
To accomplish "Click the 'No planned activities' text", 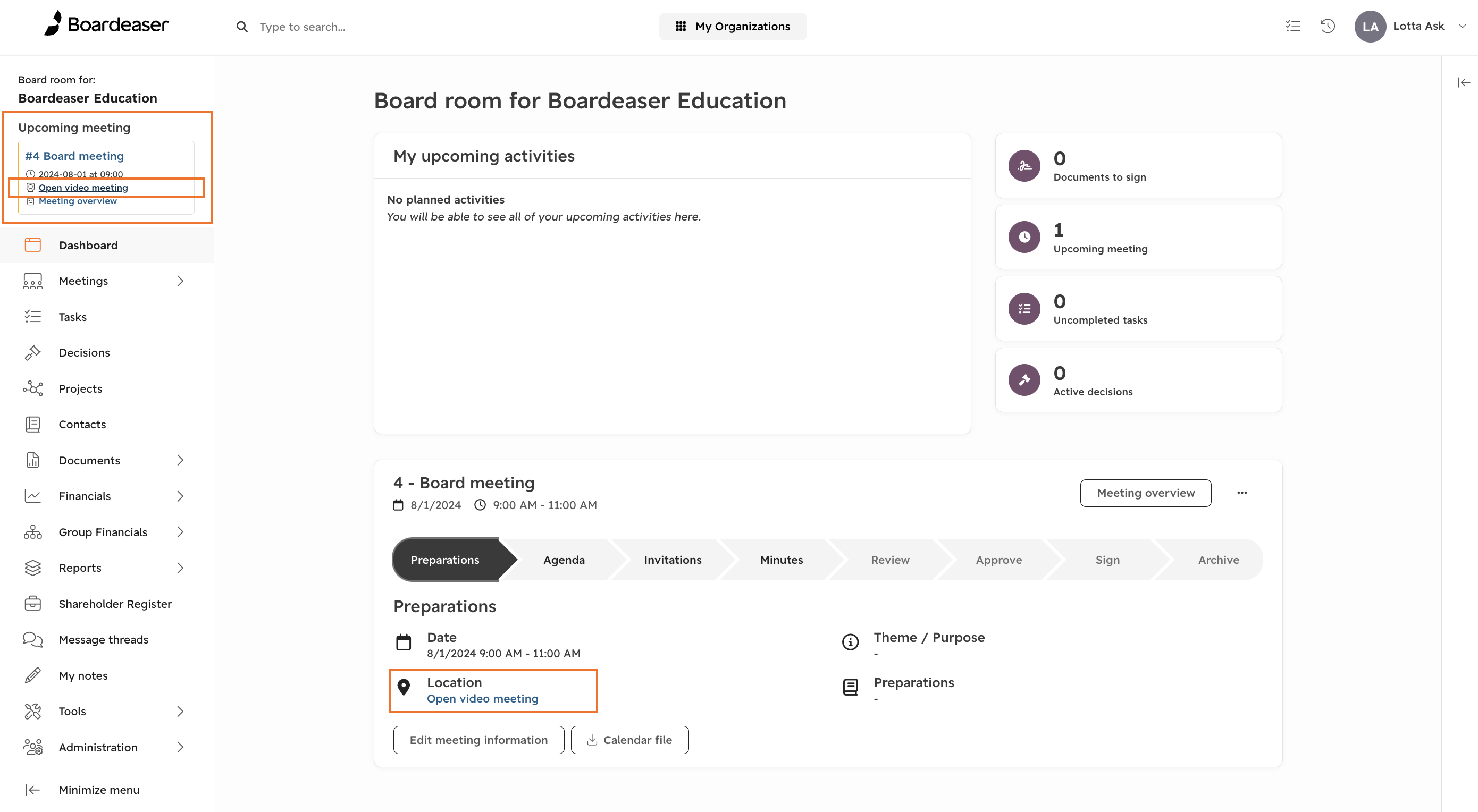I will click(446, 200).
